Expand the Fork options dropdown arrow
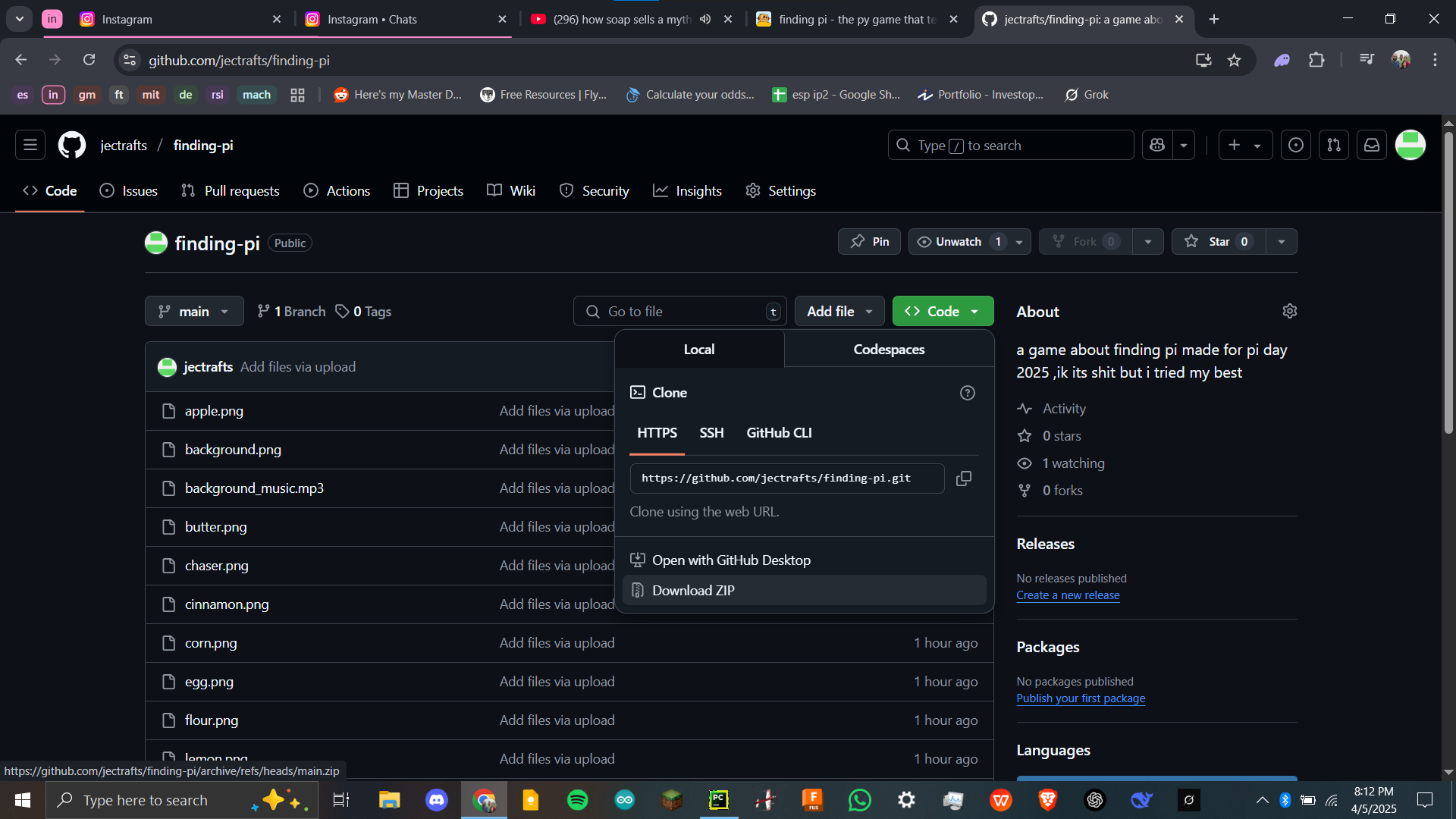Screen dimensions: 1456x819 coord(1148,242)
